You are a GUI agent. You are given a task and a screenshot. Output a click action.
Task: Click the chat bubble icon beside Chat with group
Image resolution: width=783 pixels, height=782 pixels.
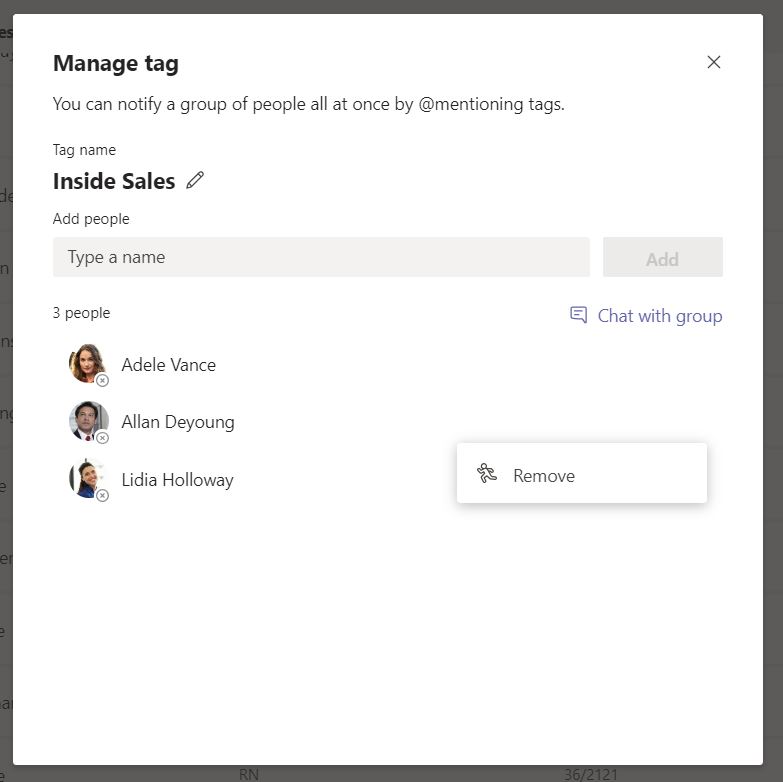coord(578,315)
